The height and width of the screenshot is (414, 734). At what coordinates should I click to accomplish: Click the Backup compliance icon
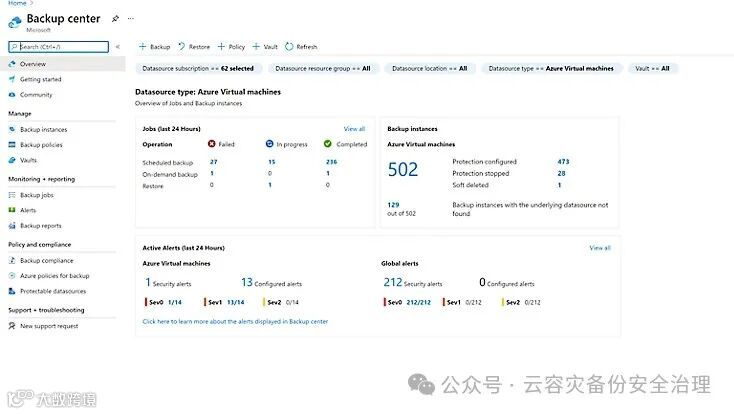(12, 260)
